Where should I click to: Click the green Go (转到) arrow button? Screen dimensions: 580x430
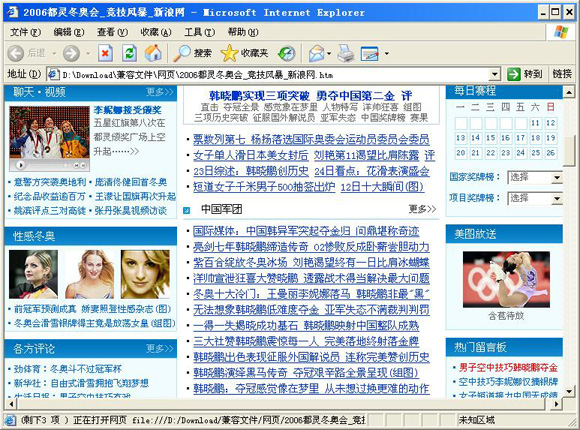(524, 74)
